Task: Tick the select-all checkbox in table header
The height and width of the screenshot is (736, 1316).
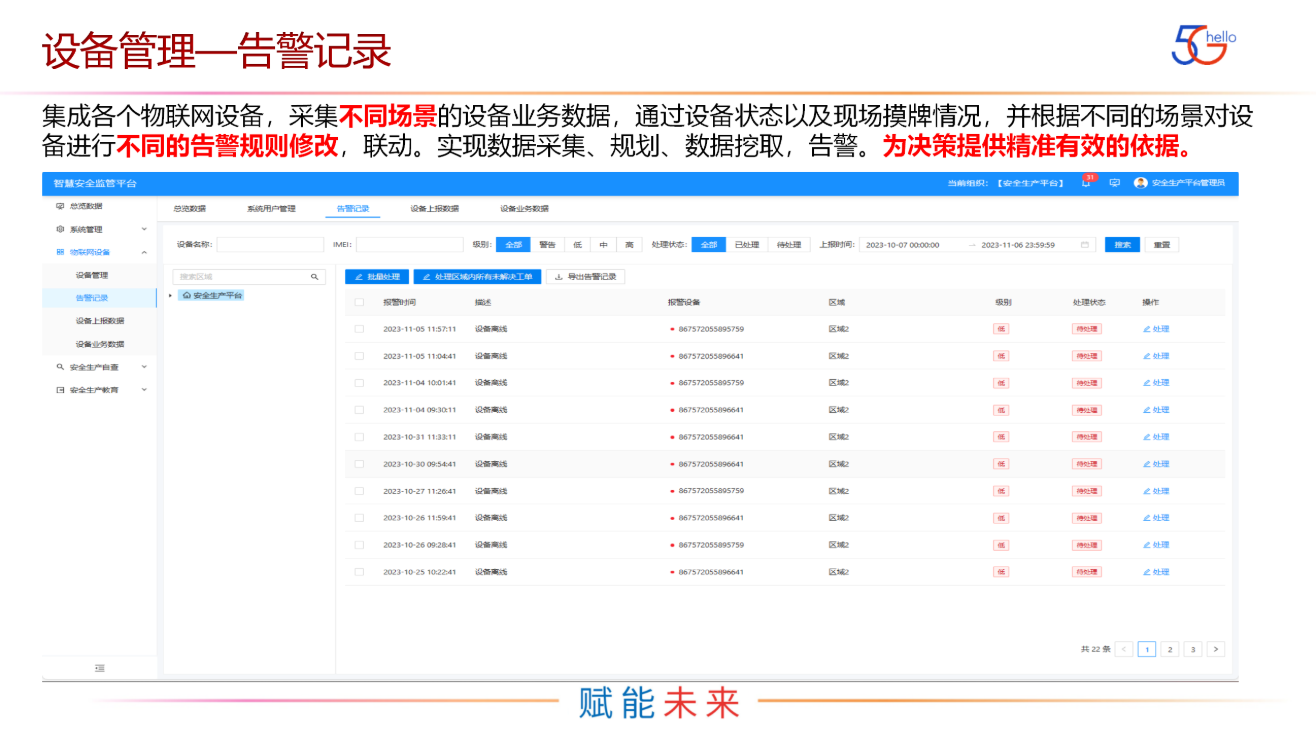Action: point(359,302)
